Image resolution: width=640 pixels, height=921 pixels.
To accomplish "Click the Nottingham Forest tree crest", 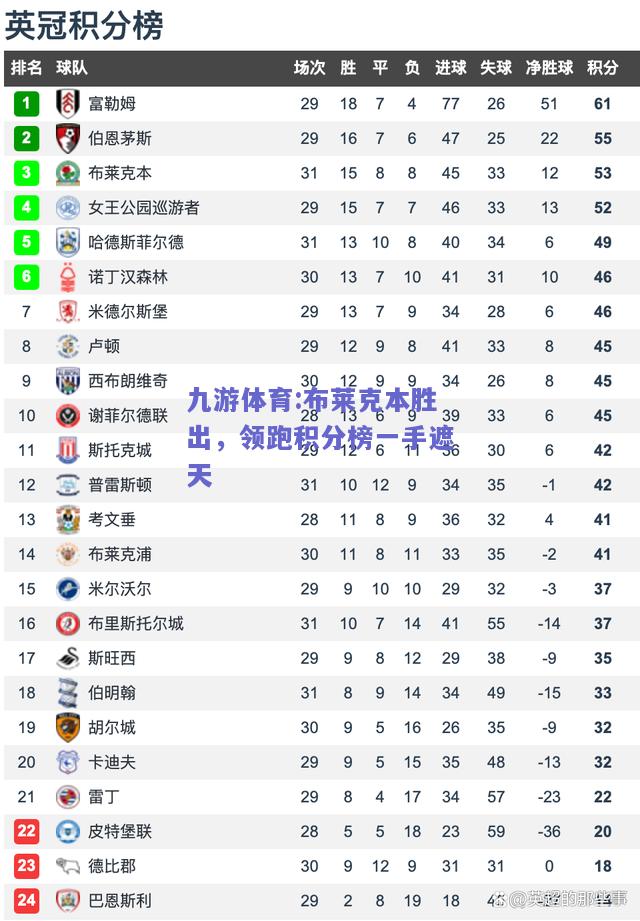I will tap(68, 277).
